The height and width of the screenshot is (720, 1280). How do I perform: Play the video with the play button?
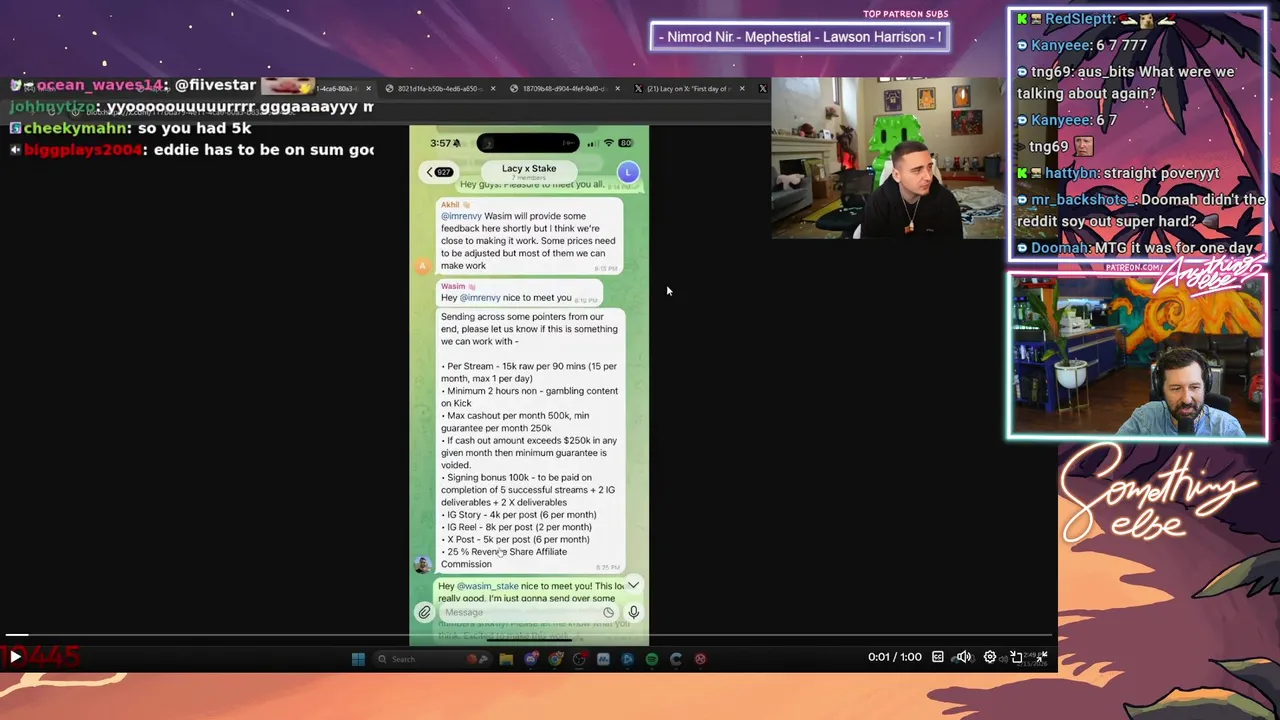[x=15, y=657]
